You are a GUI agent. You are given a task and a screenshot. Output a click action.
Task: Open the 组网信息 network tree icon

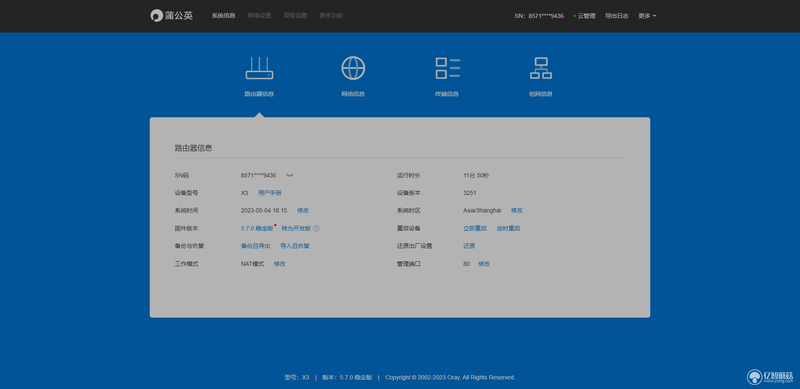pos(541,68)
